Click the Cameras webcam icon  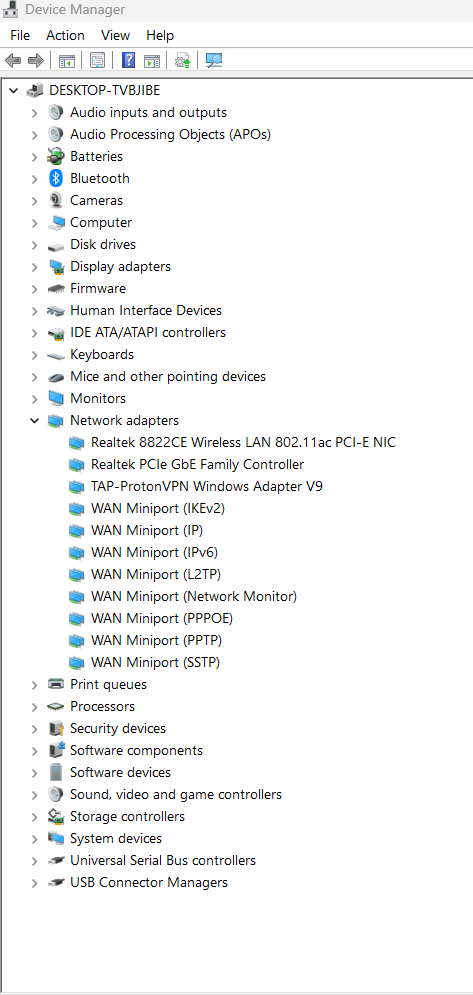pyautogui.click(x=57, y=201)
